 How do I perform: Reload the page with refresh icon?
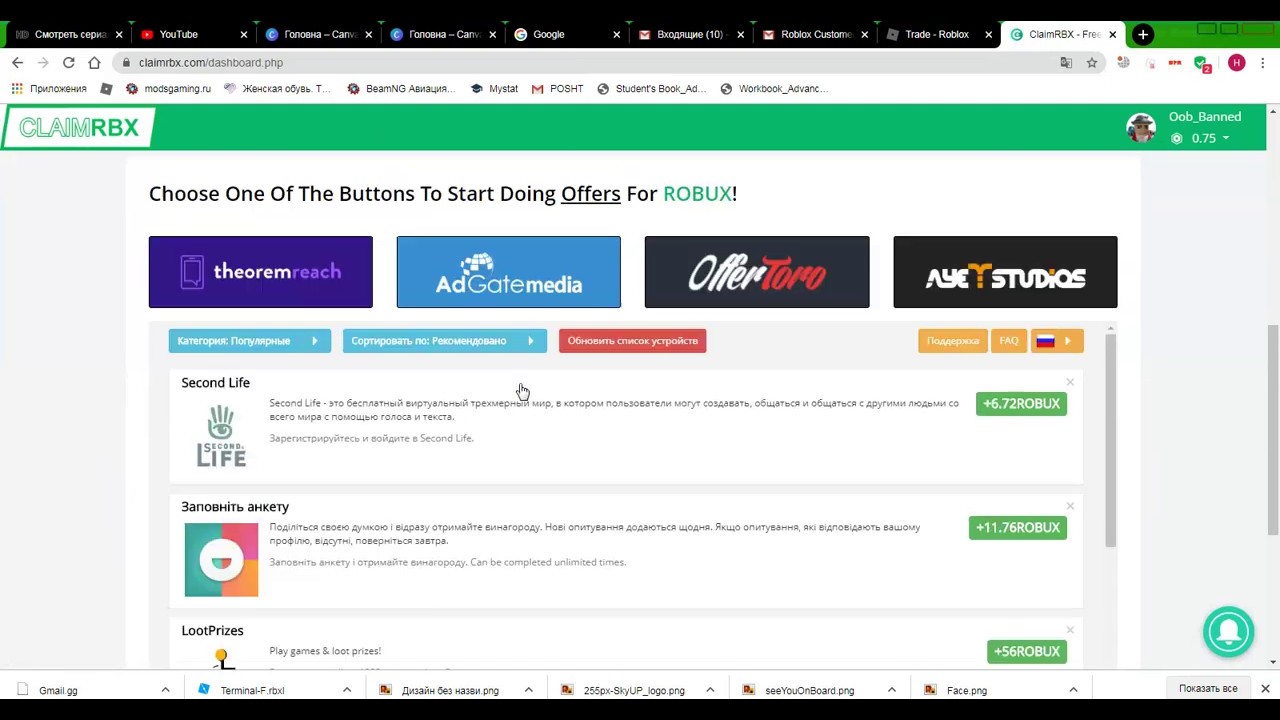pos(68,62)
